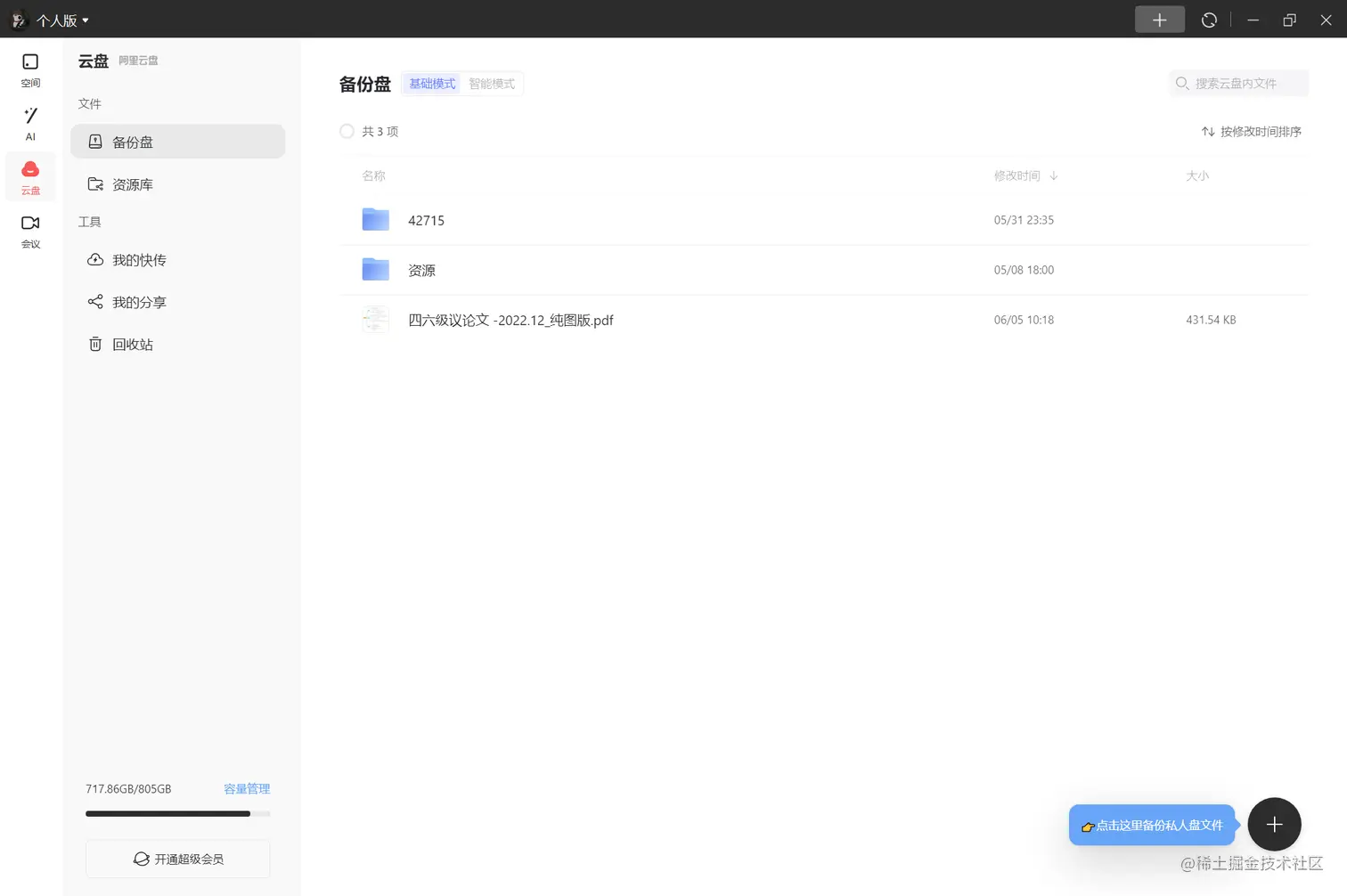Click the 名称 column header

(x=373, y=175)
